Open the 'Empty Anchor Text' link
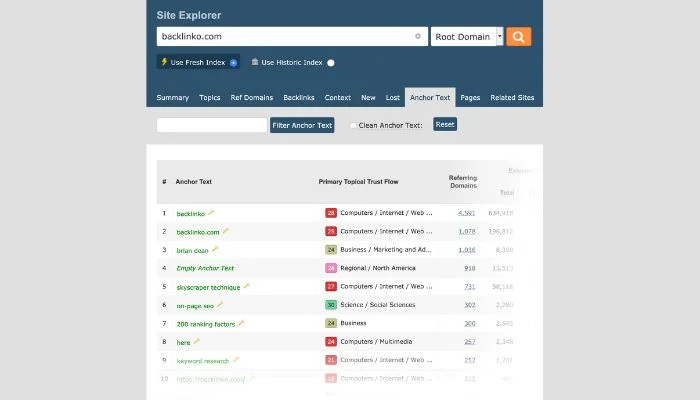The image size is (700, 400). tap(205, 268)
